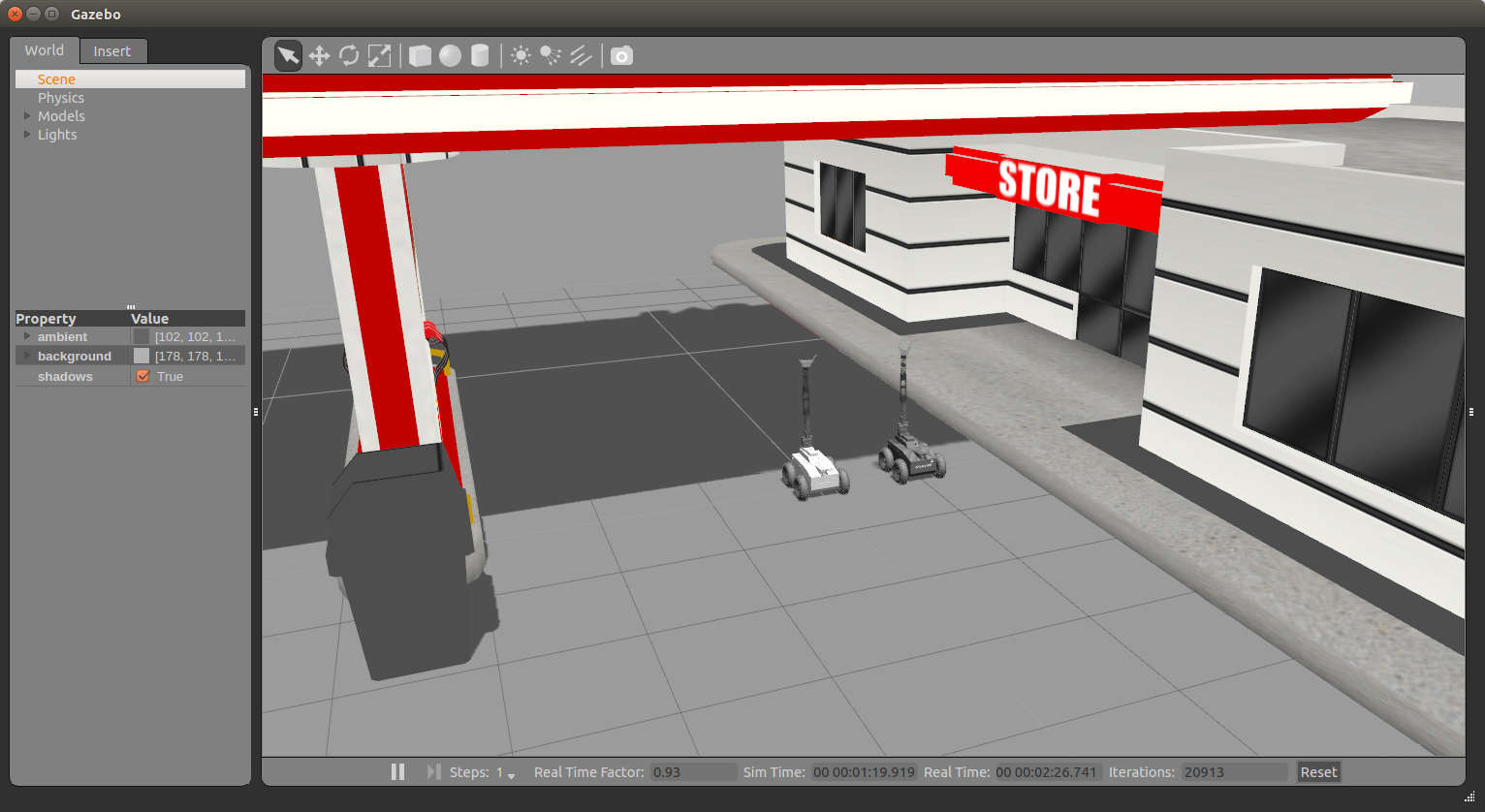This screenshot has width=1485, height=812.
Task: Expand the ambient property row
Action: click(x=27, y=336)
